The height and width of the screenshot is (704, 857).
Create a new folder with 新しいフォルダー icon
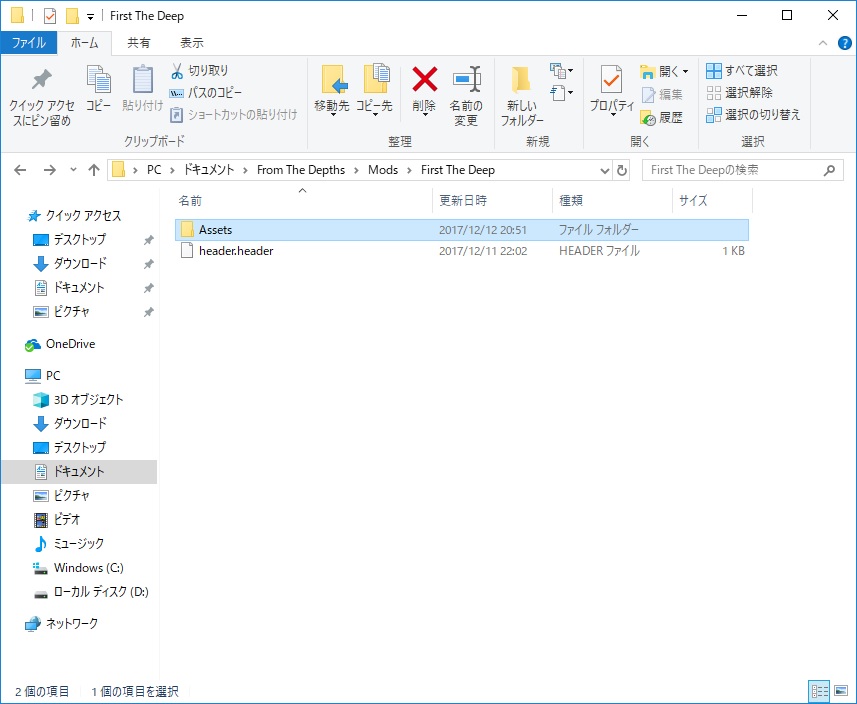(x=521, y=80)
